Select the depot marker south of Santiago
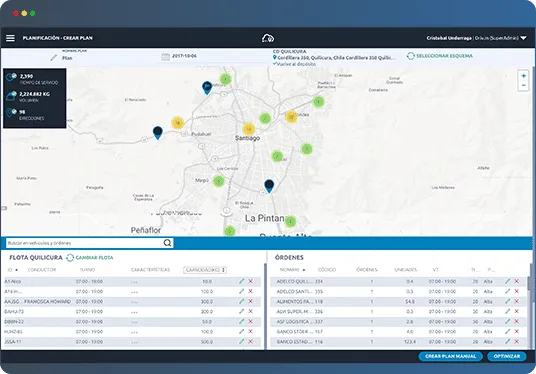This screenshot has height=374, width=536. pos(269,186)
